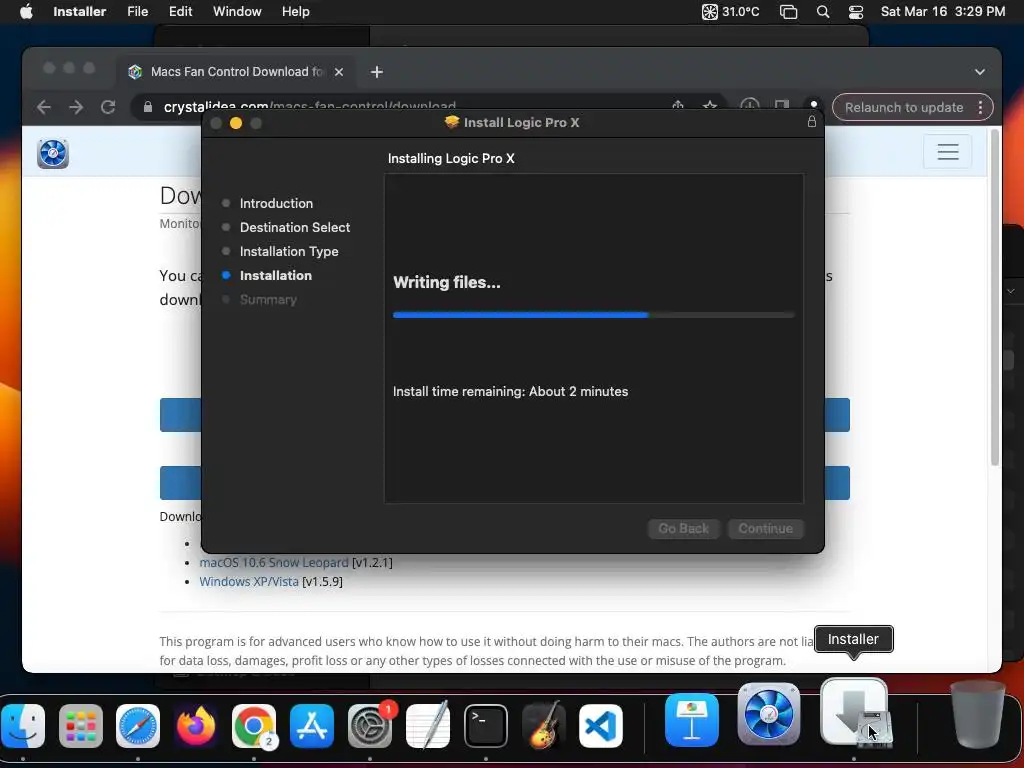Click the date and time in menu bar
The width and height of the screenshot is (1024, 768).
click(x=942, y=11)
